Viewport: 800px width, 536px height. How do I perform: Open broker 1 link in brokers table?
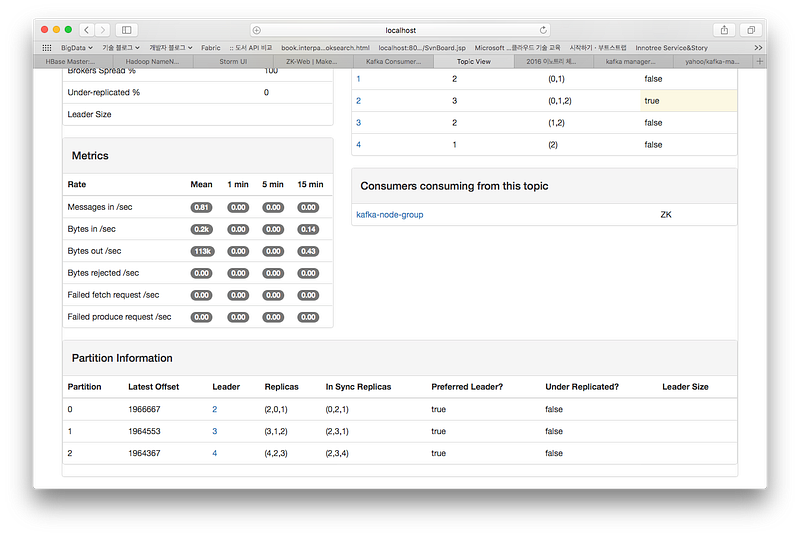click(358, 79)
